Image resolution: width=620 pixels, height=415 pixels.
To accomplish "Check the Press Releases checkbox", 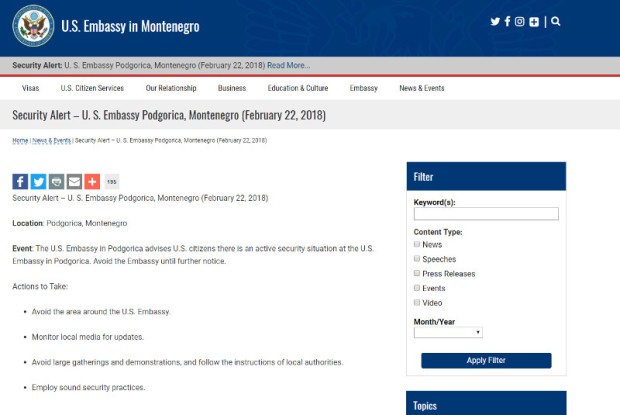I will point(417,273).
